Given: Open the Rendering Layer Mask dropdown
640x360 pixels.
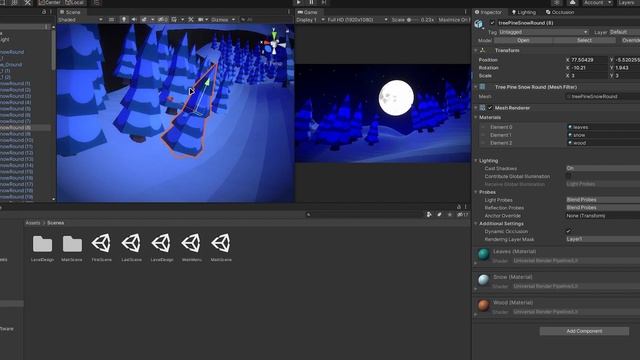Looking at the screenshot, I should tap(603, 239).
